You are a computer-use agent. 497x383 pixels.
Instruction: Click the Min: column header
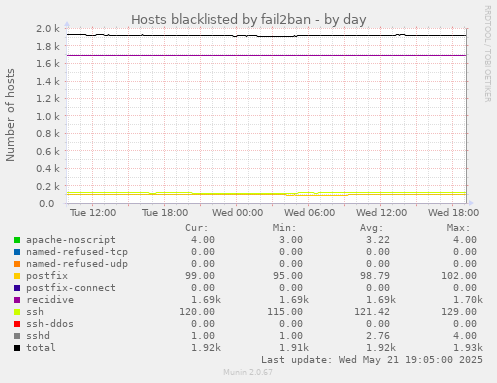(x=284, y=228)
